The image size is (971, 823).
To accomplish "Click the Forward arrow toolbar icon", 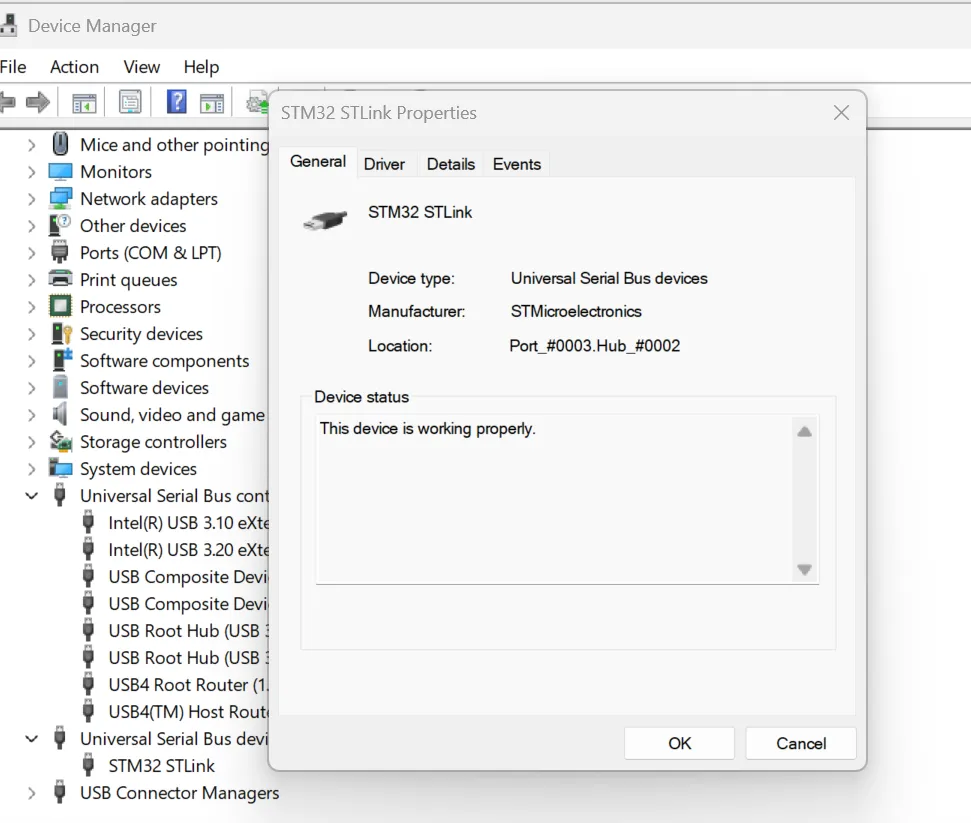I will (x=38, y=102).
